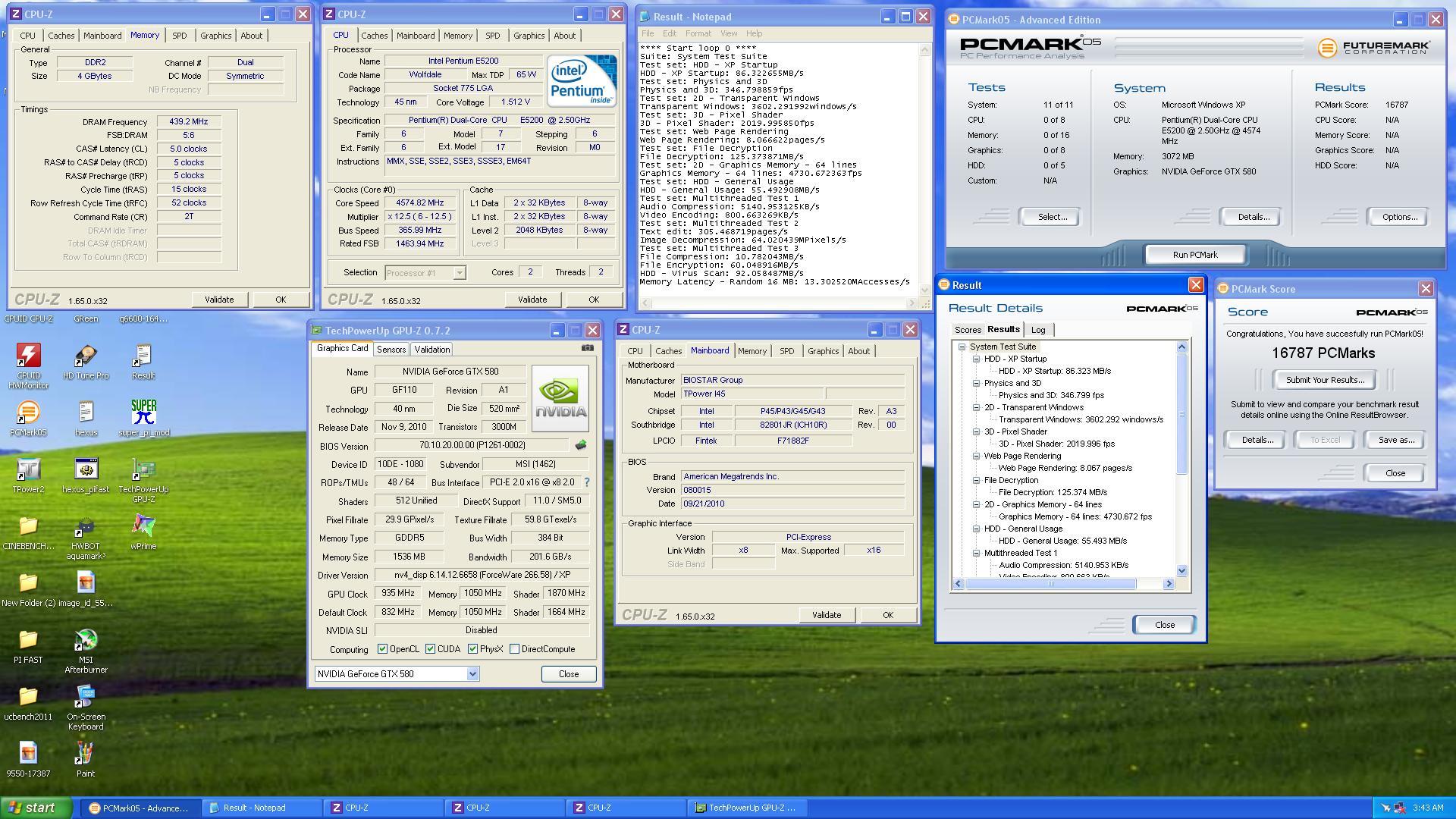
Task: Switch to TechPowerUp GPU-Z taskbar item
Action: click(x=748, y=808)
